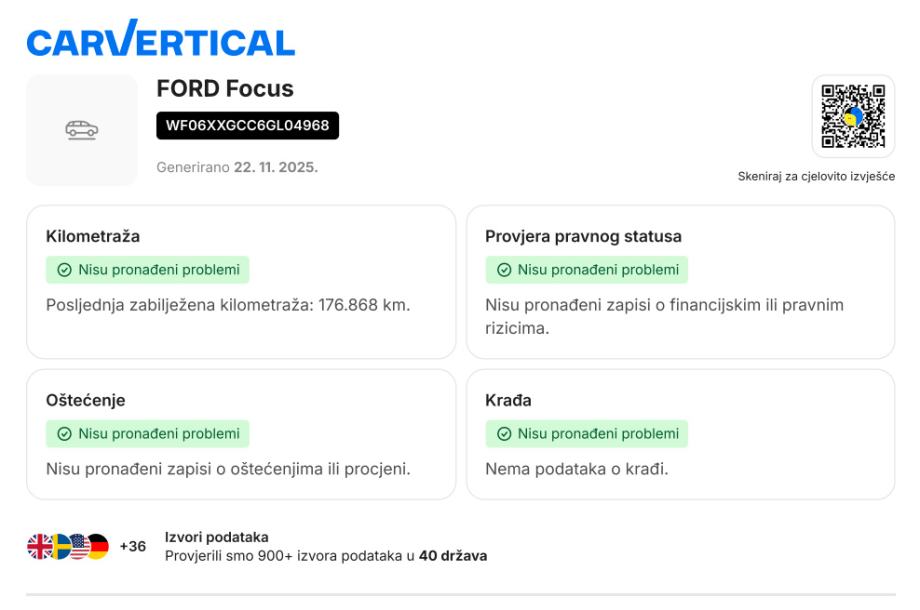Open the Provjera pravnog statusa card heading
920x610 pixels.
583,237
